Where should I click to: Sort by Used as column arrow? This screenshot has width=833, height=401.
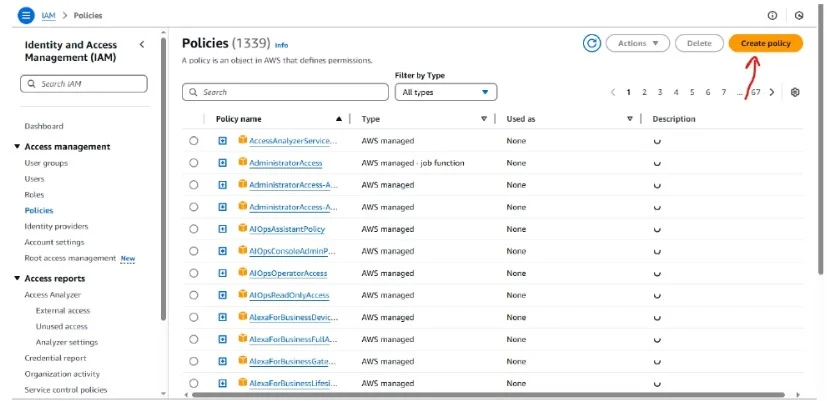click(630, 119)
